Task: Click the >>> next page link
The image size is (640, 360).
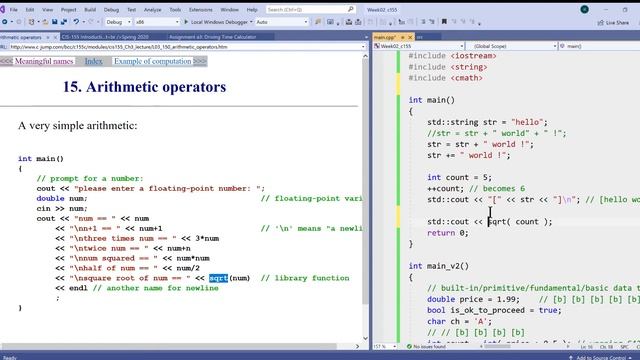Action: tap(200, 61)
